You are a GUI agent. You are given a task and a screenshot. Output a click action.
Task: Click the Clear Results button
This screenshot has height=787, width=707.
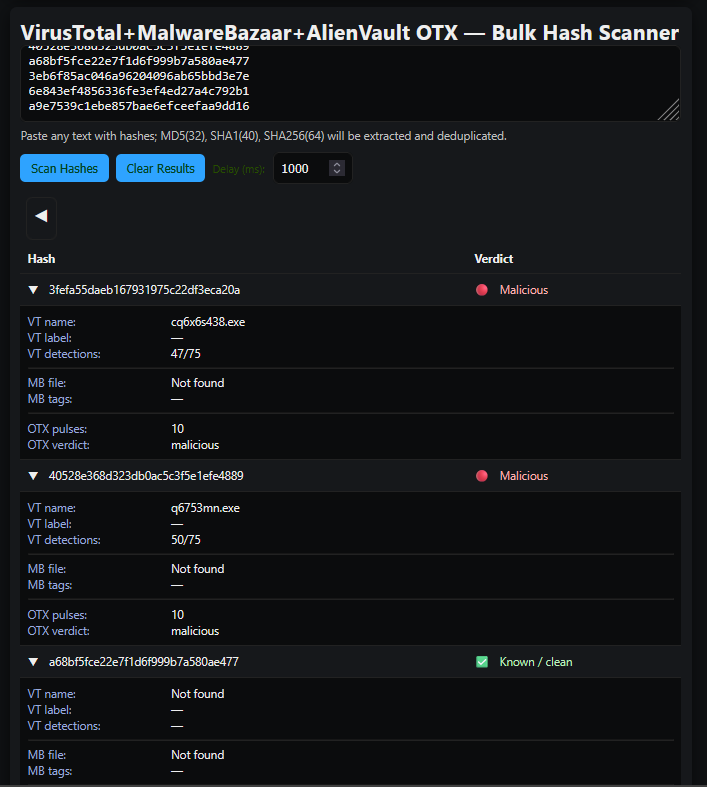coord(161,168)
